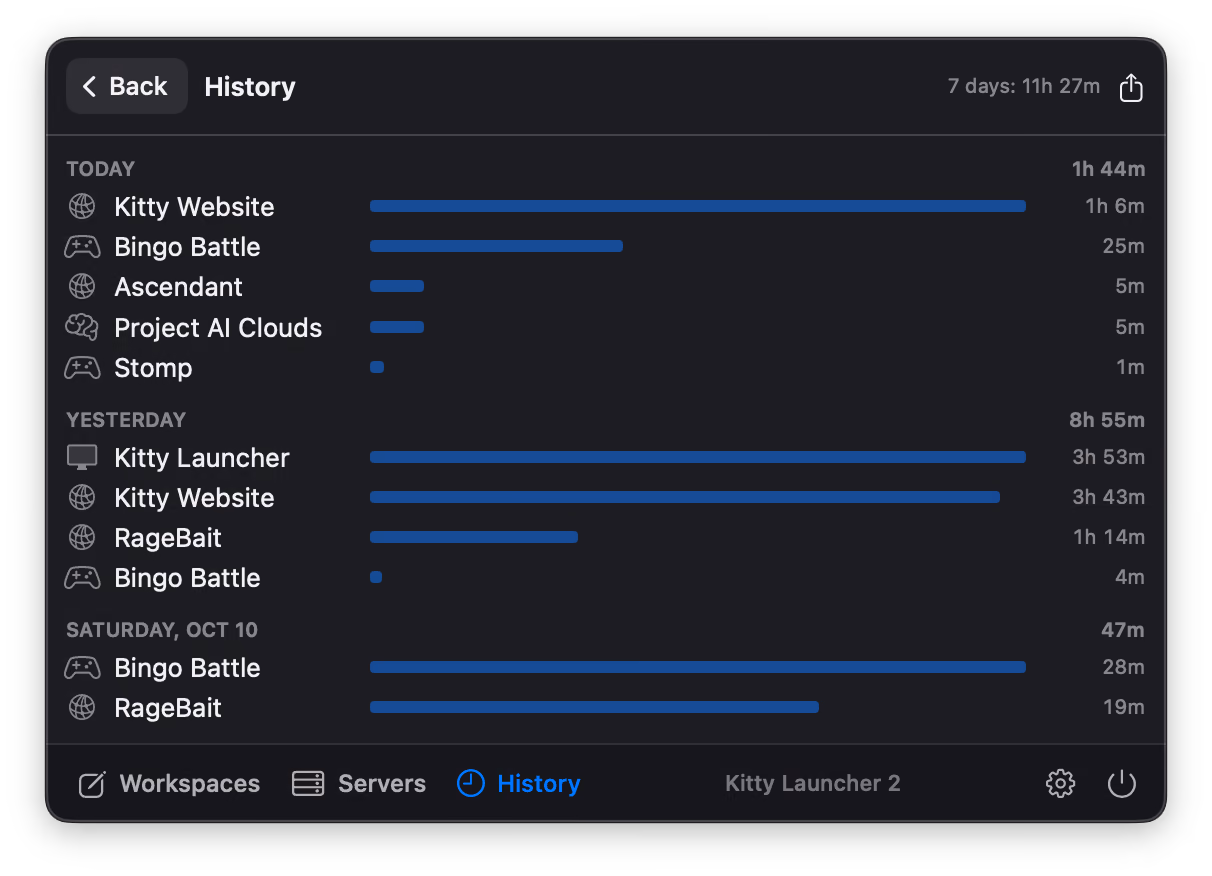
Task: Click the TODAY section header
Action: pos(100,169)
